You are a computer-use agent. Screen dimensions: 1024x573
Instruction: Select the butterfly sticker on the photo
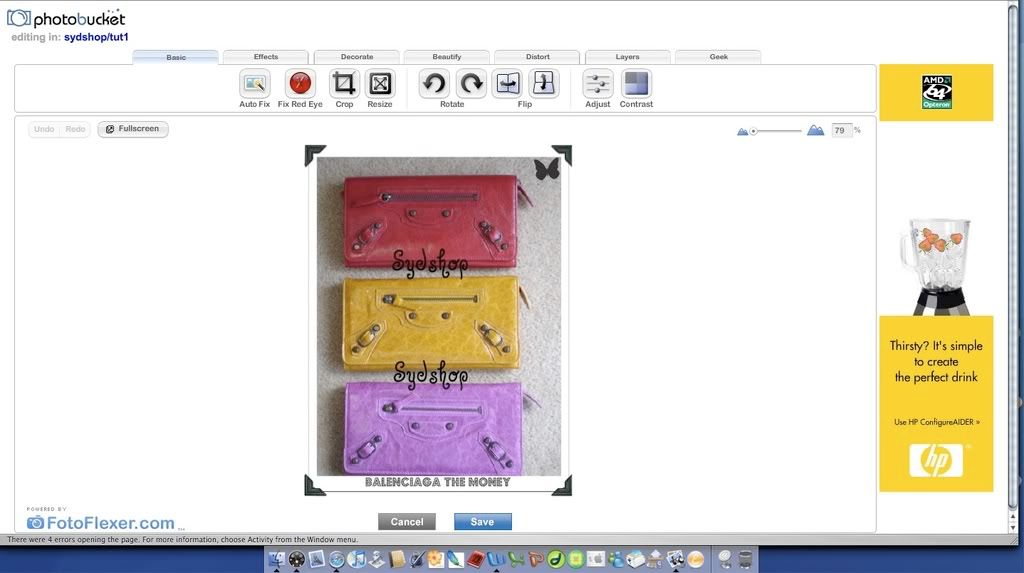tap(546, 170)
